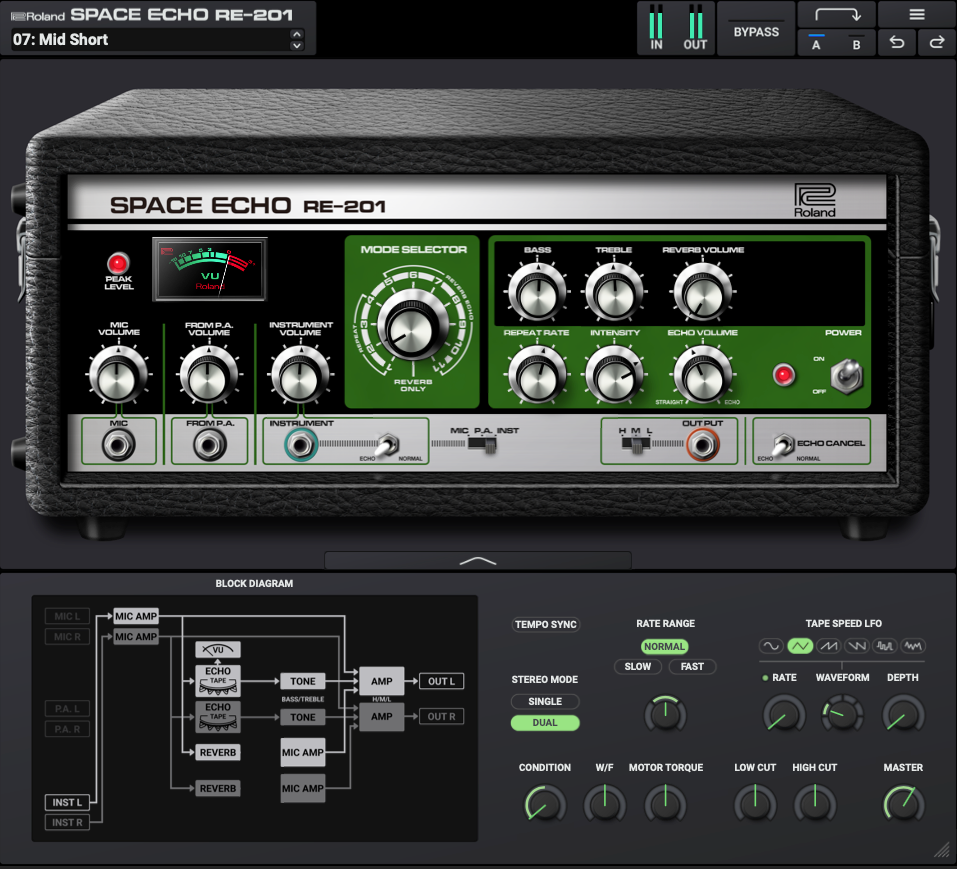Switch to the B comparison slot
This screenshot has width=957, height=869.
(857, 44)
